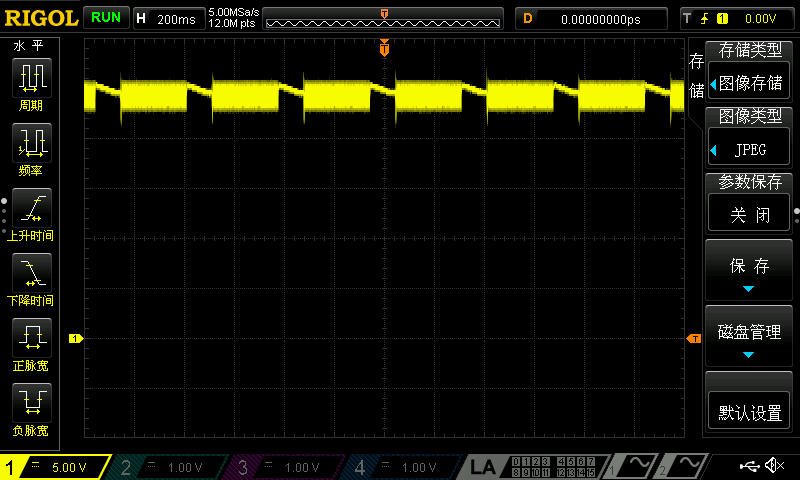Select the 周期 period measurement icon
The width and height of the screenshot is (800, 480).
(x=31, y=78)
